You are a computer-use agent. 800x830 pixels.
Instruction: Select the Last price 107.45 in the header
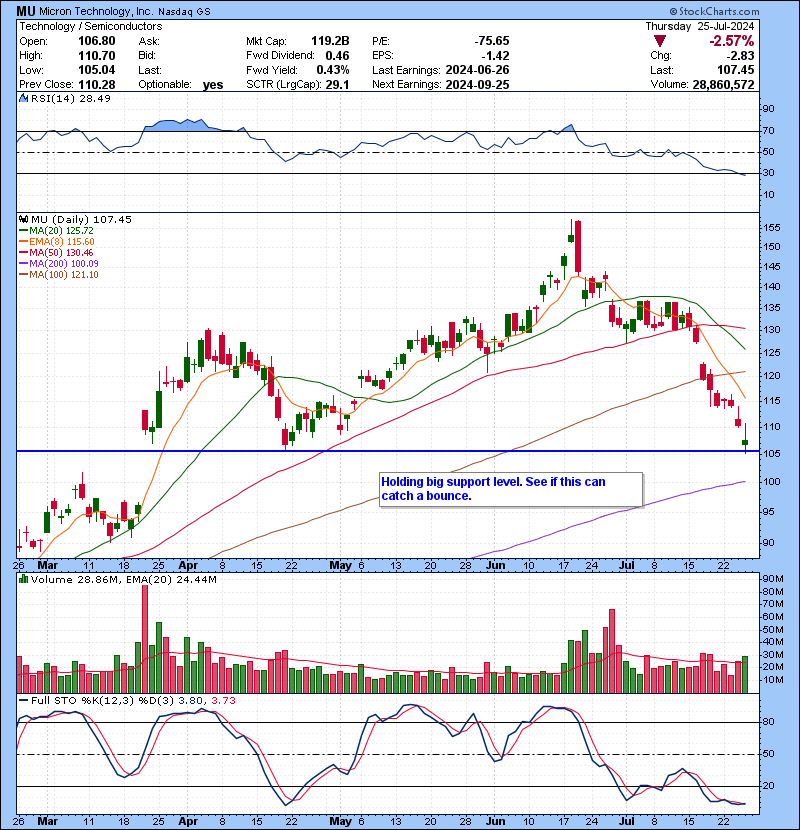click(x=736, y=70)
